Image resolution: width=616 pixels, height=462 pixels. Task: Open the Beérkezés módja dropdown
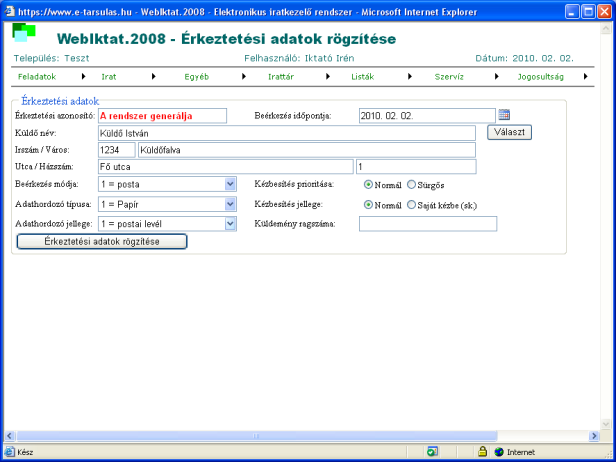click(230, 184)
